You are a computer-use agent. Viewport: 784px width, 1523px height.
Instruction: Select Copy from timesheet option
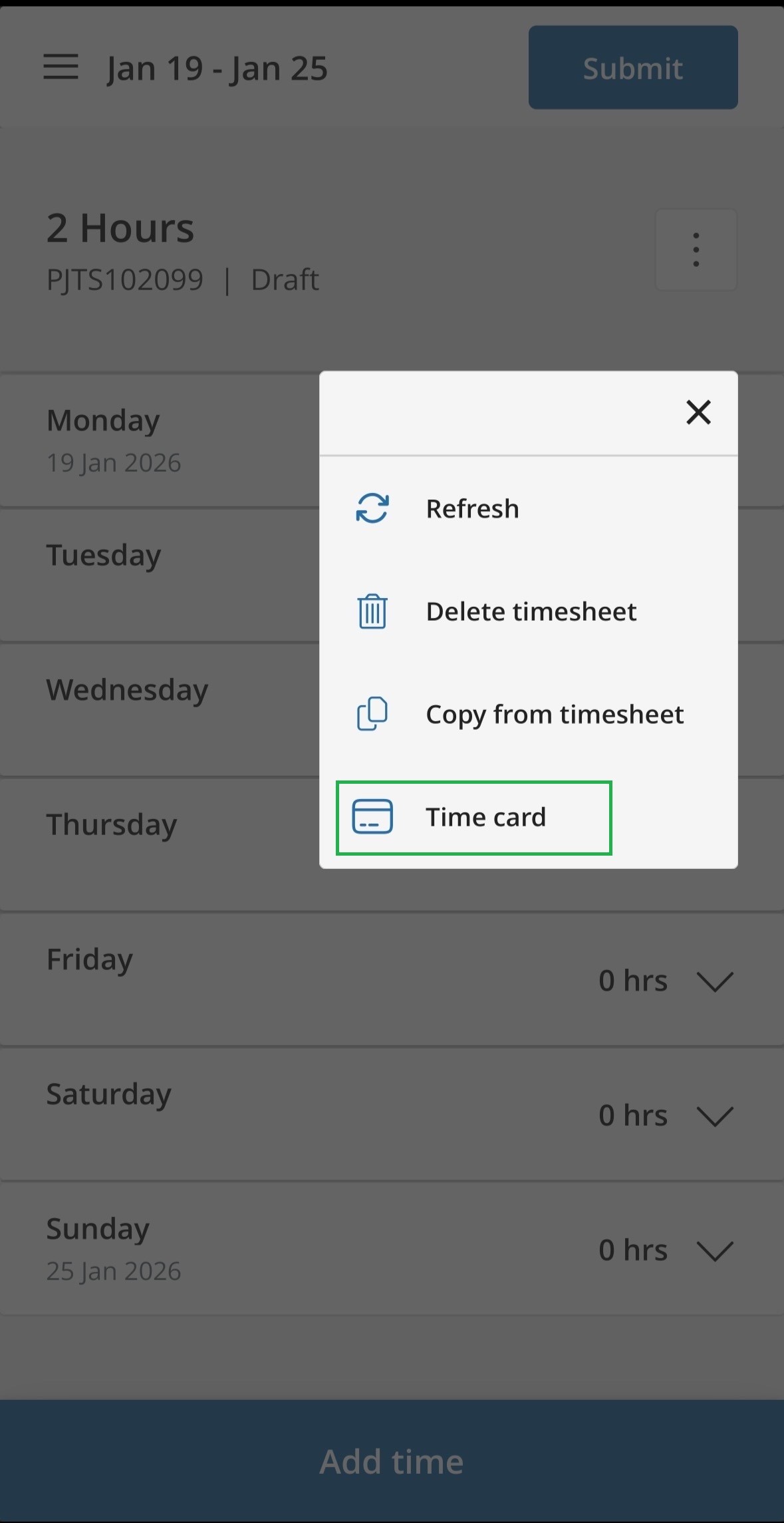[x=554, y=714]
